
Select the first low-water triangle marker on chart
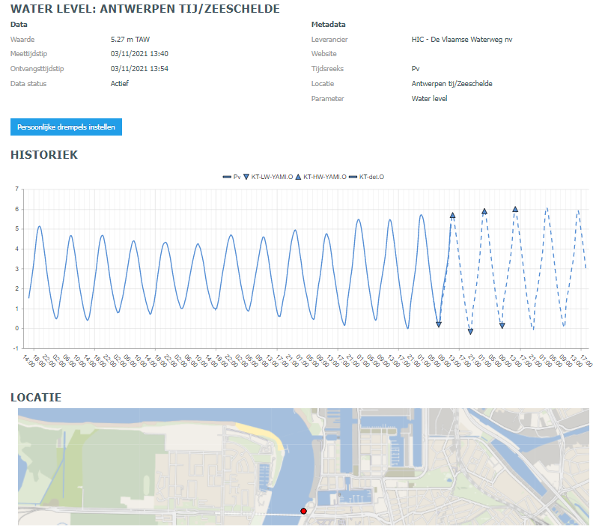(x=439, y=325)
